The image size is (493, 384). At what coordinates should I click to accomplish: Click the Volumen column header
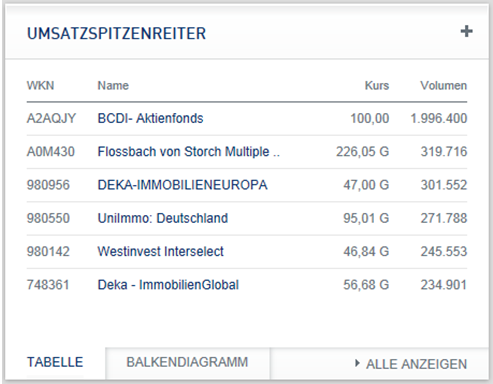click(443, 86)
